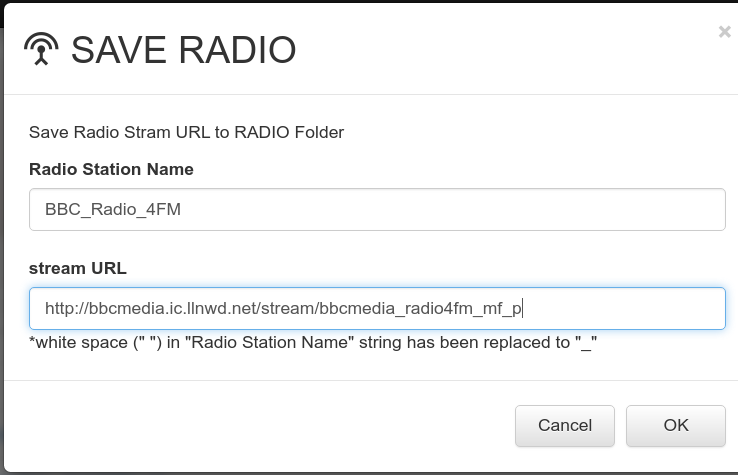This screenshot has height=475, width=738.
Task: Click the white space replacement note text
Action: [x=313, y=343]
